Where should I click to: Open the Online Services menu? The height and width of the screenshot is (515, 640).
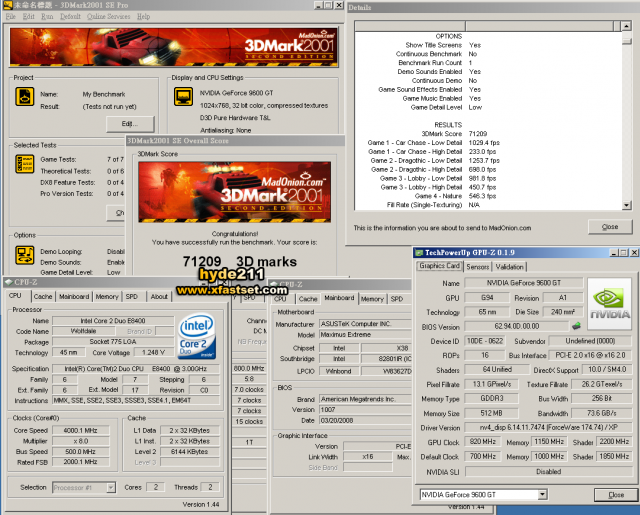click(x=109, y=16)
